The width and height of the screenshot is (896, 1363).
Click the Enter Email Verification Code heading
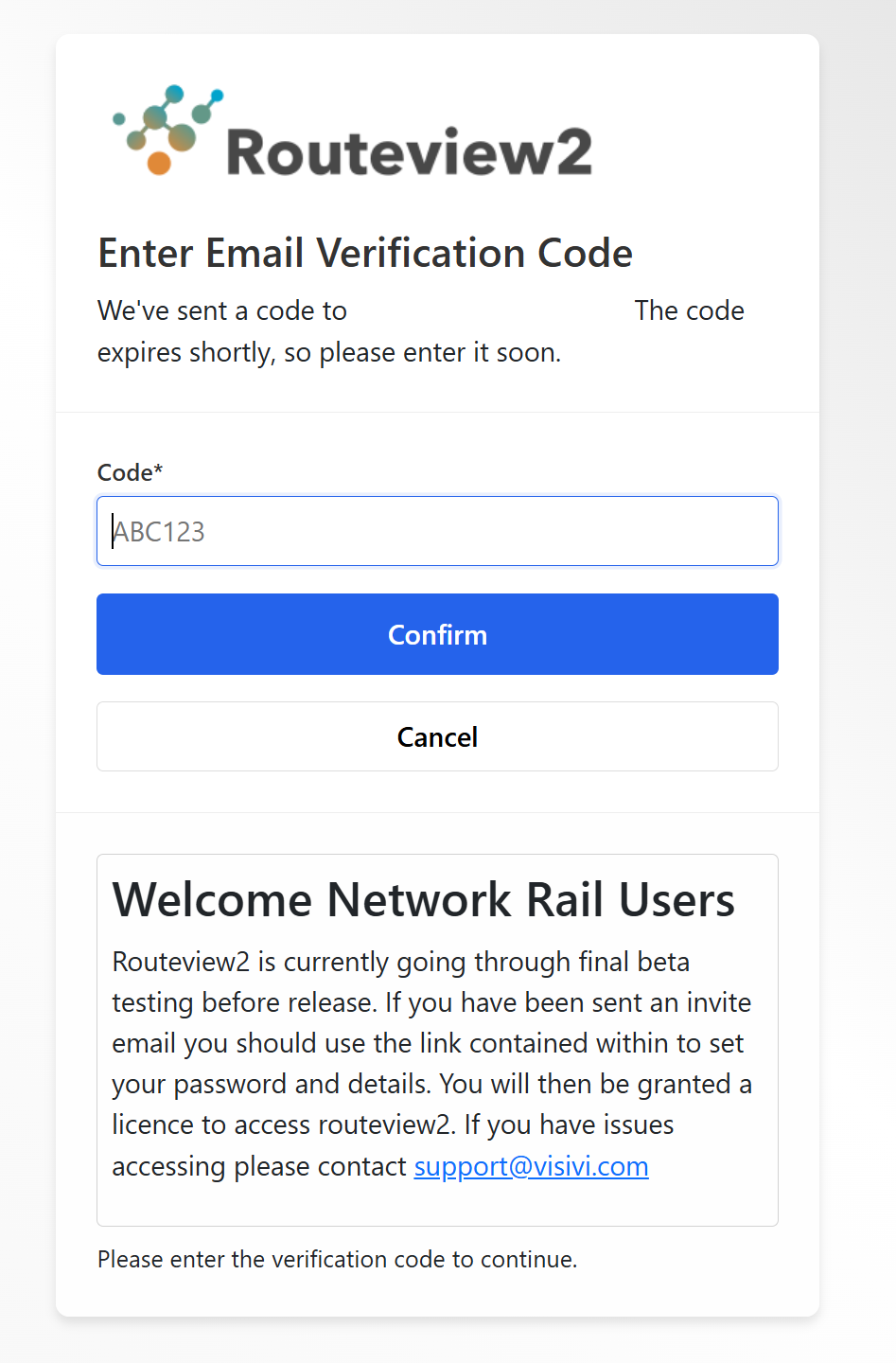(x=365, y=254)
